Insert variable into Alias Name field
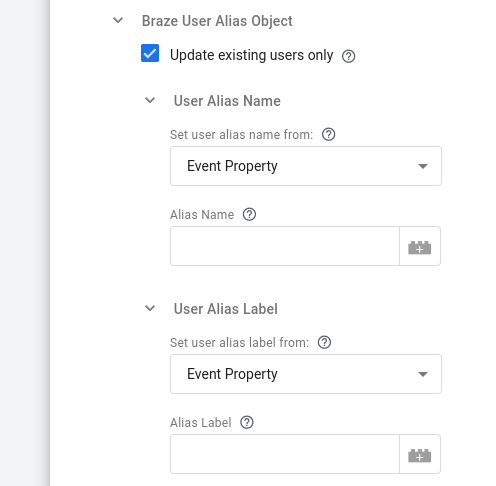The image size is (496, 486). (x=420, y=246)
